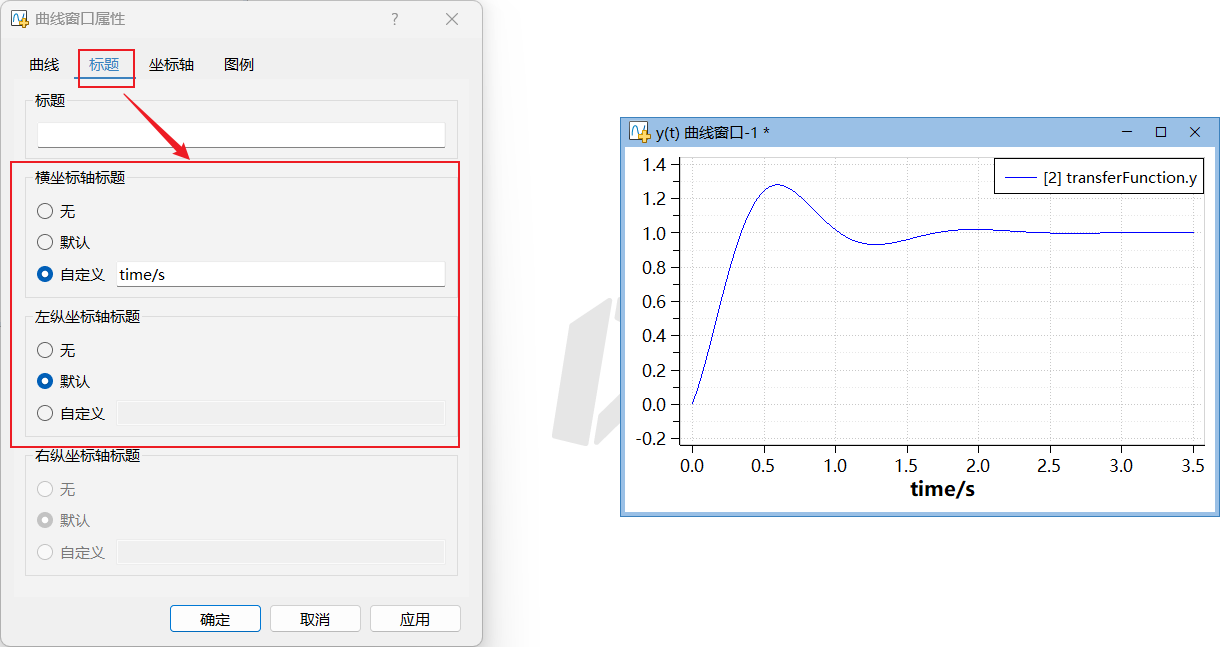Click the 取消 button

315,619
